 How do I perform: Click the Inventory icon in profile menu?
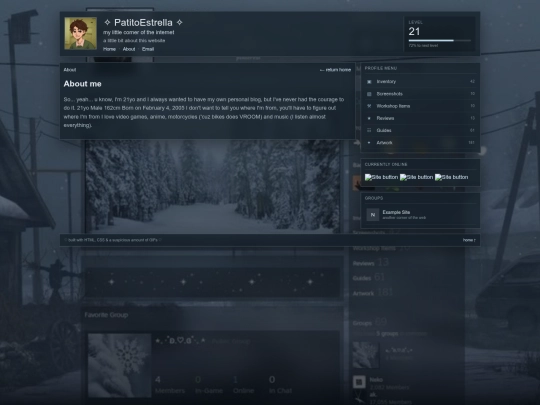(369, 82)
